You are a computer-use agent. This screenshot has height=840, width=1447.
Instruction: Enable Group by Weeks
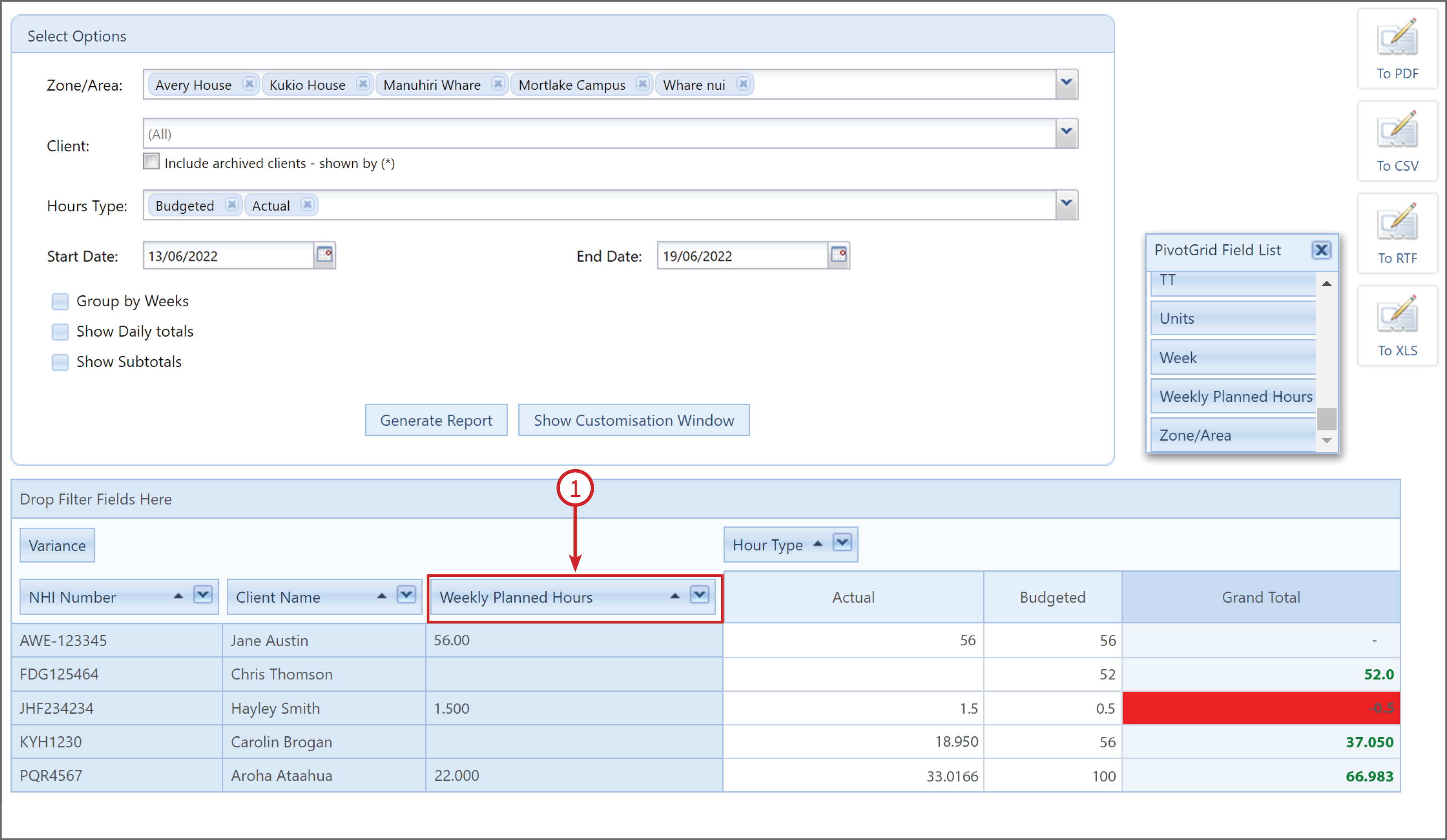click(x=60, y=301)
